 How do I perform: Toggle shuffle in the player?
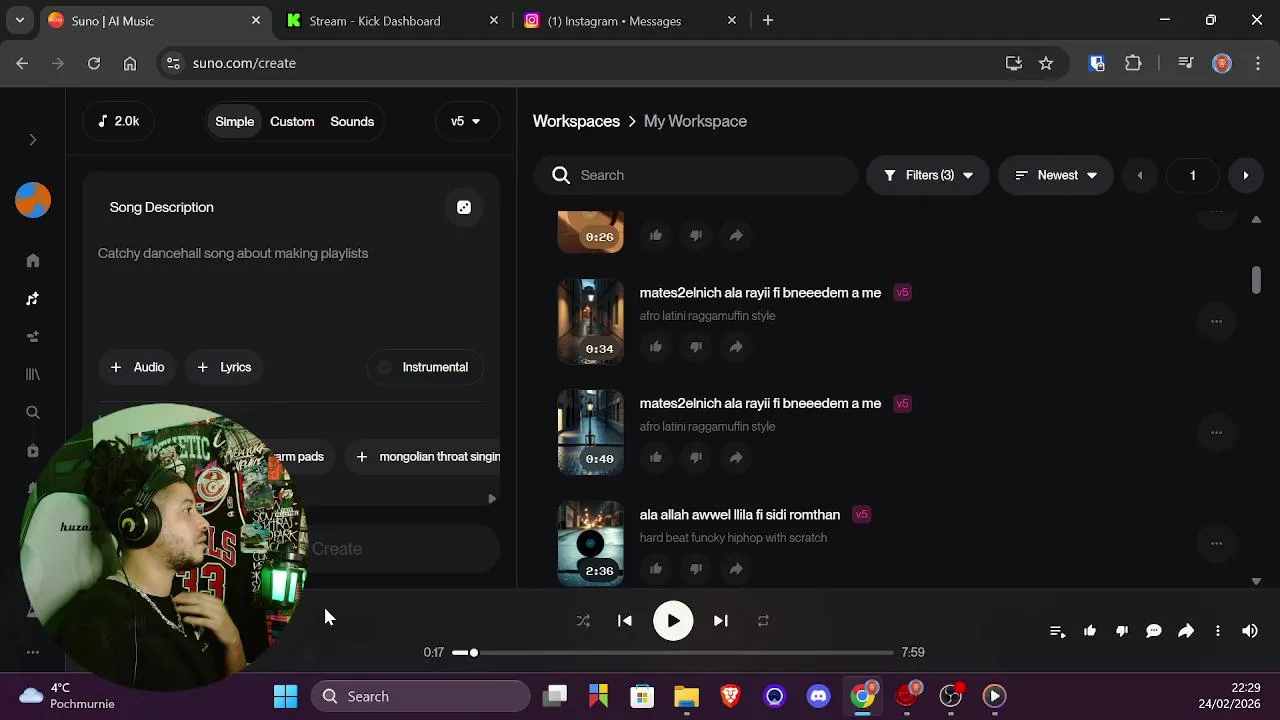(583, 621)
